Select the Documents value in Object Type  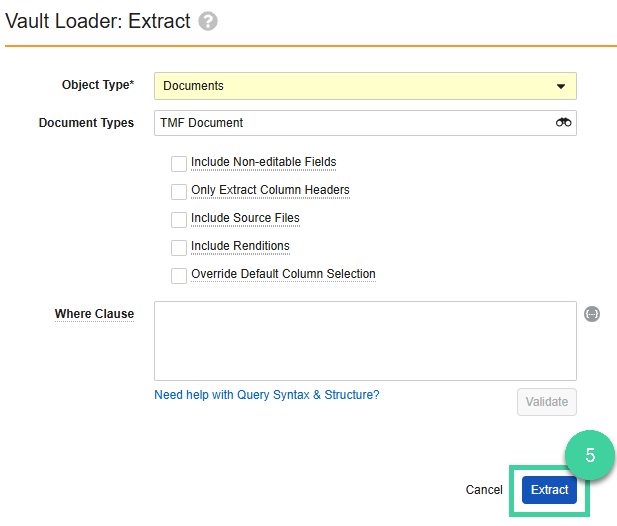[193, 86]
